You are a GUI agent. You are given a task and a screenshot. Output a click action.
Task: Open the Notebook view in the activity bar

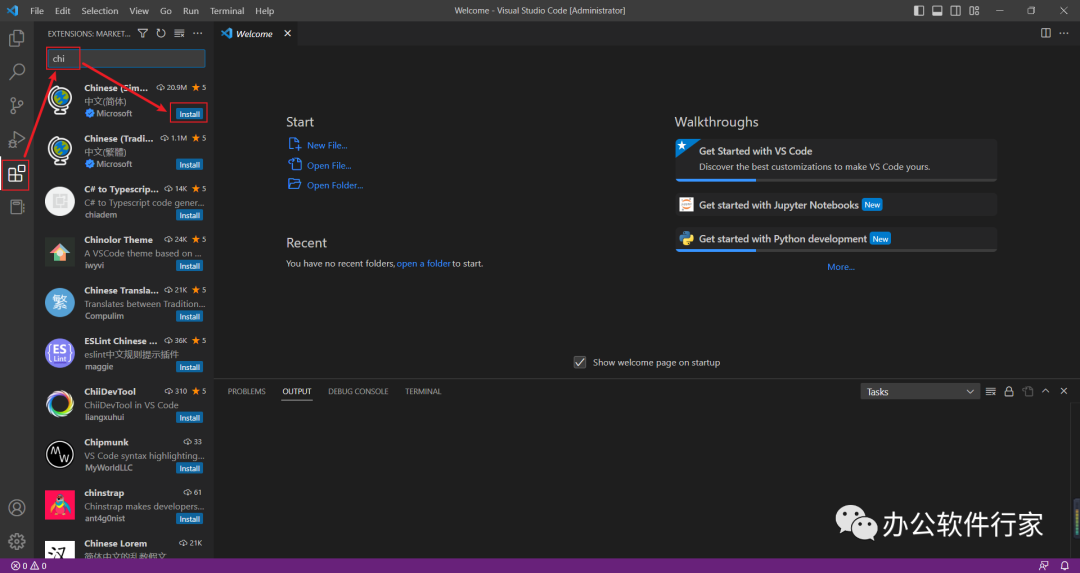click(x=17, y=207)
